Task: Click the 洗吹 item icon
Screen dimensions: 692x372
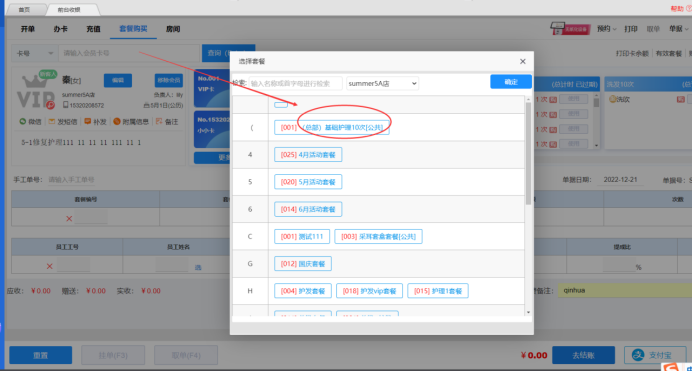Action: point(613,99)
